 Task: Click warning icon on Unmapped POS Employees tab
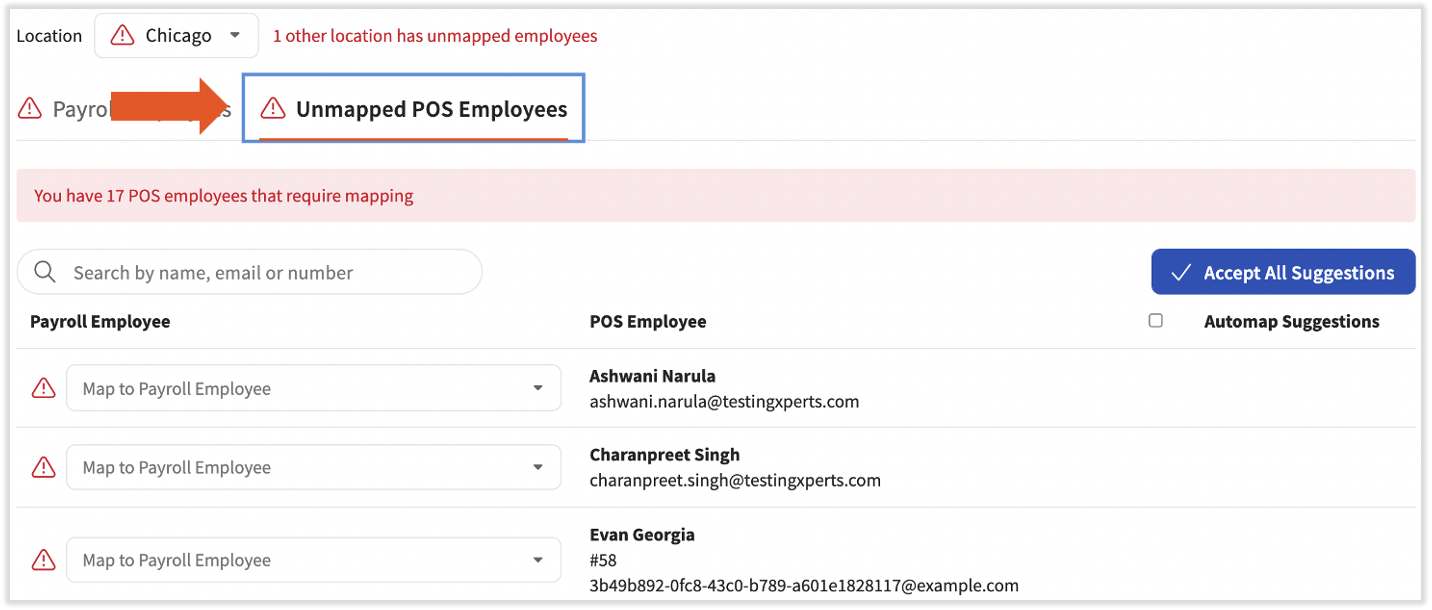(x=273, y=109)
